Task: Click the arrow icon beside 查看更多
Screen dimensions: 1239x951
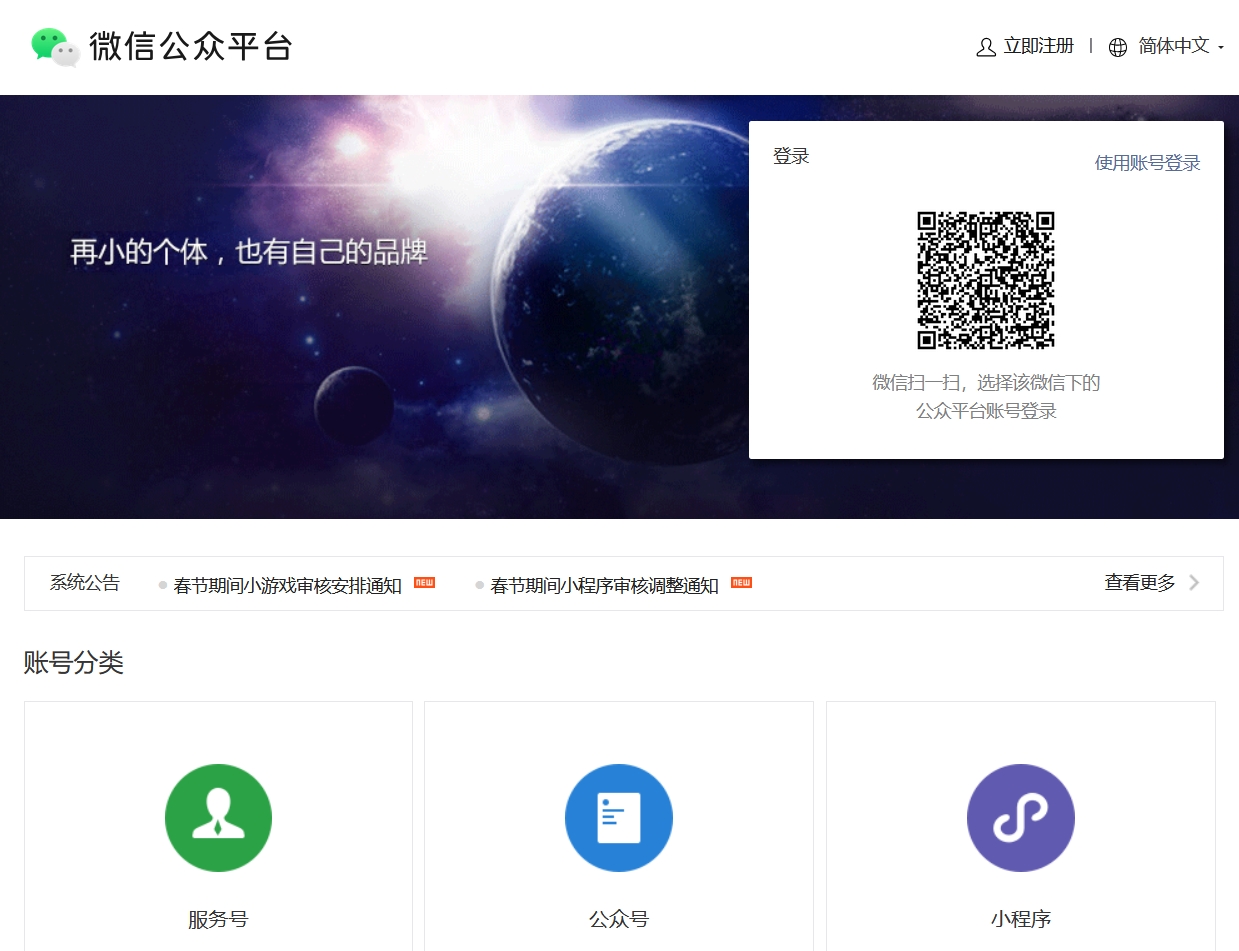Action: [x=1195, y=583]
